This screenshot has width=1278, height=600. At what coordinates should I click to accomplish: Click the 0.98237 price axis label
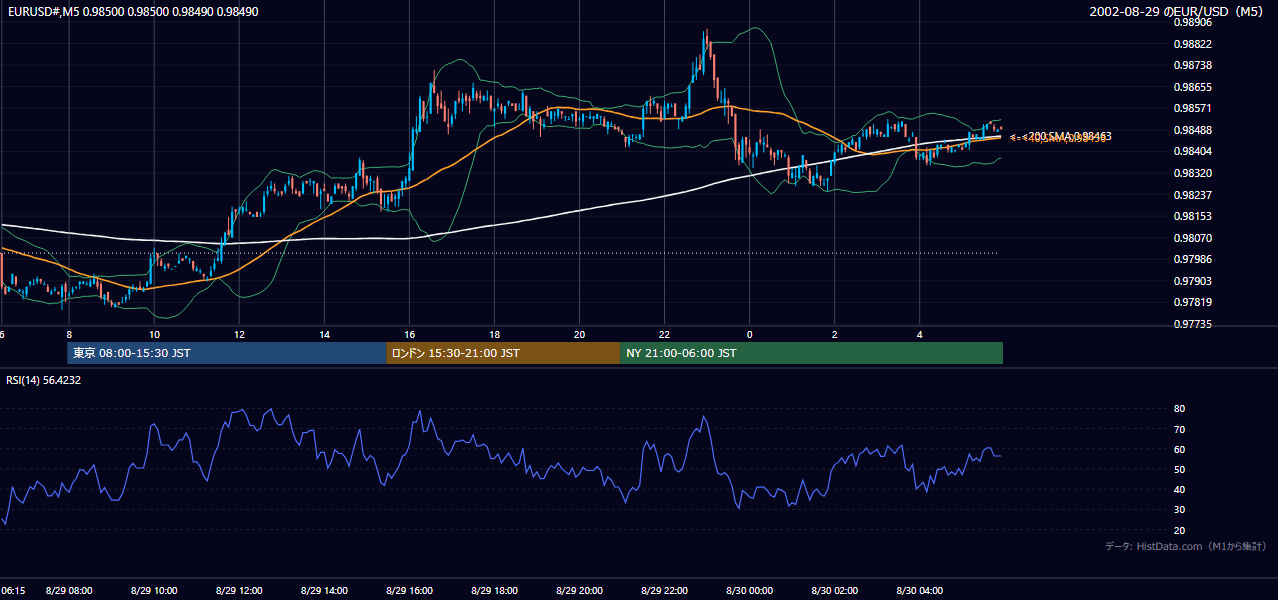pyautogui.click(x=1192, y=195)
